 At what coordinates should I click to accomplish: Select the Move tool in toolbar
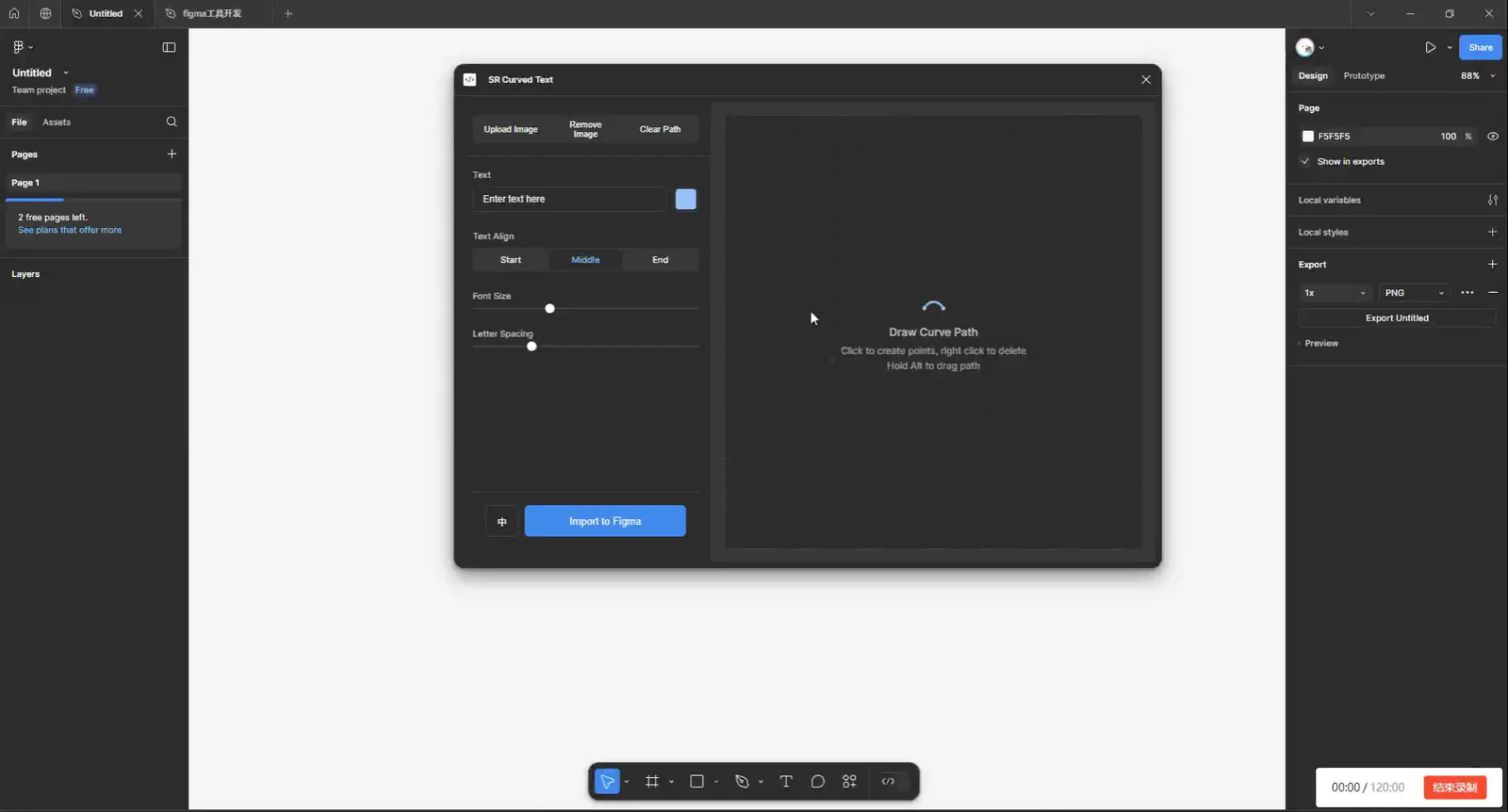pyautogui.click(x=607, y=781)
